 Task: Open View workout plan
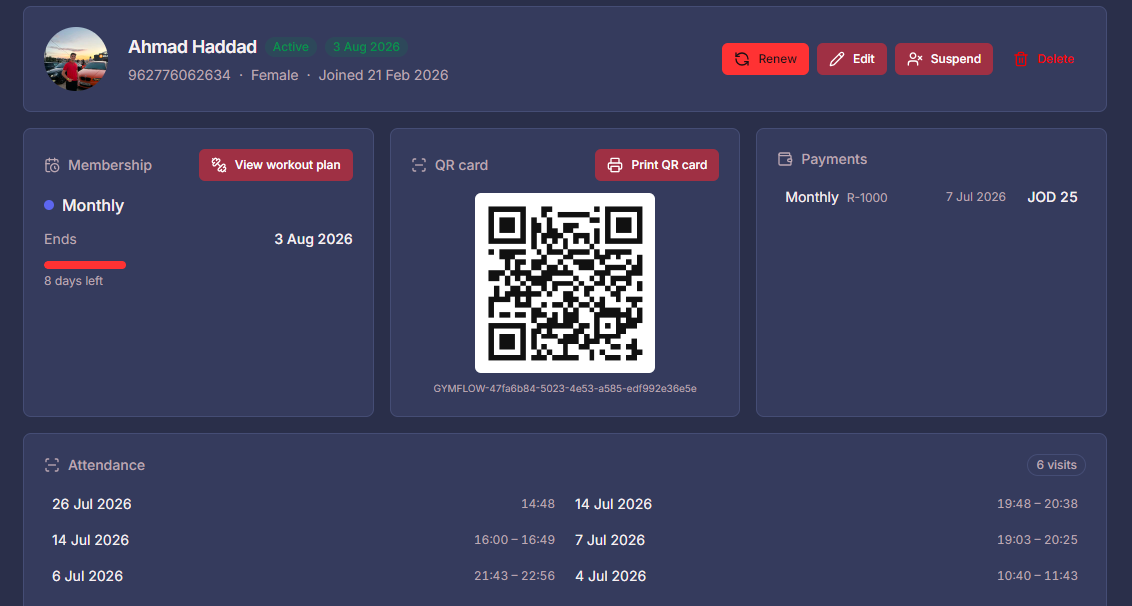pos(276,165)
